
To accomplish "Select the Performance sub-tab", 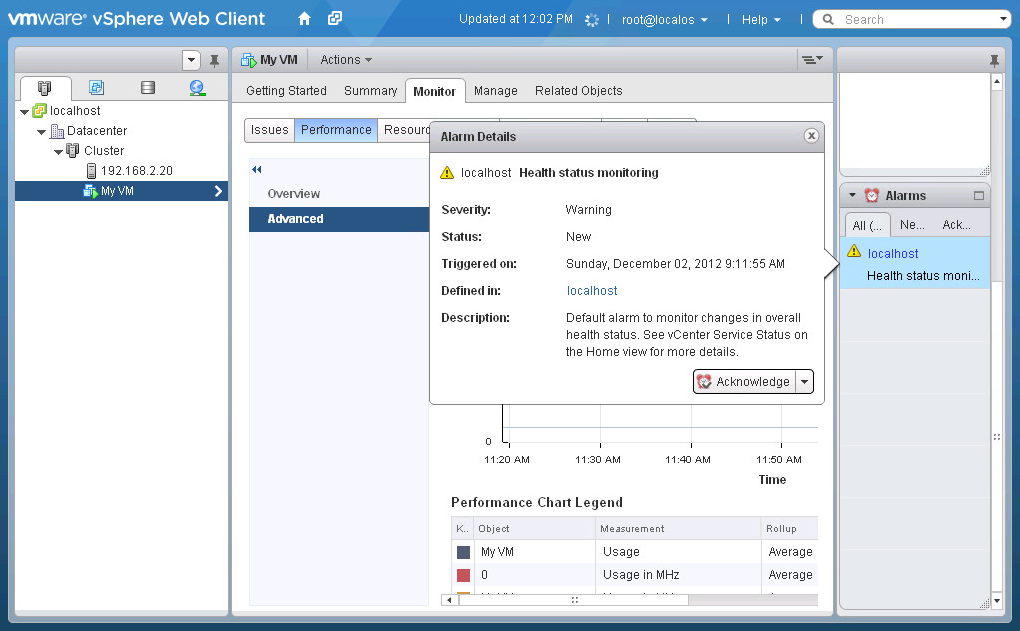I will [x=336, y=130].
